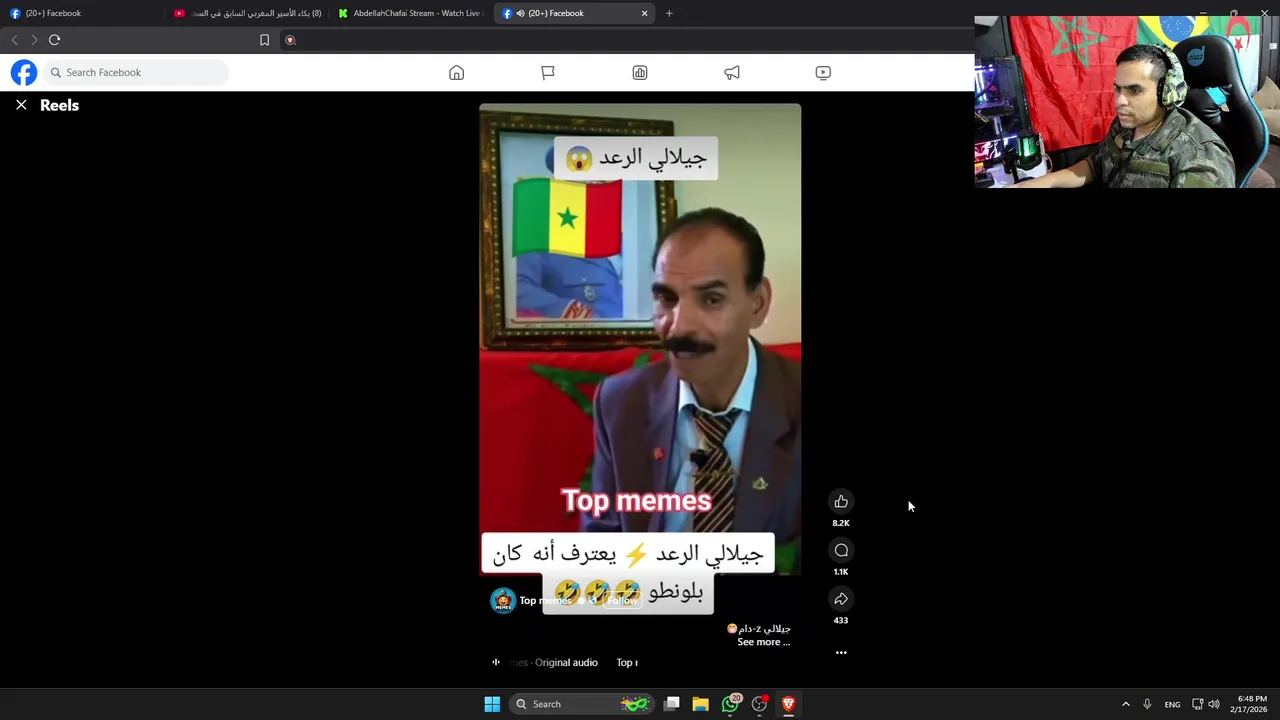The image size is (1280, 720).
Task: Open the Pages flag icon
Action: tap(548, 72)
